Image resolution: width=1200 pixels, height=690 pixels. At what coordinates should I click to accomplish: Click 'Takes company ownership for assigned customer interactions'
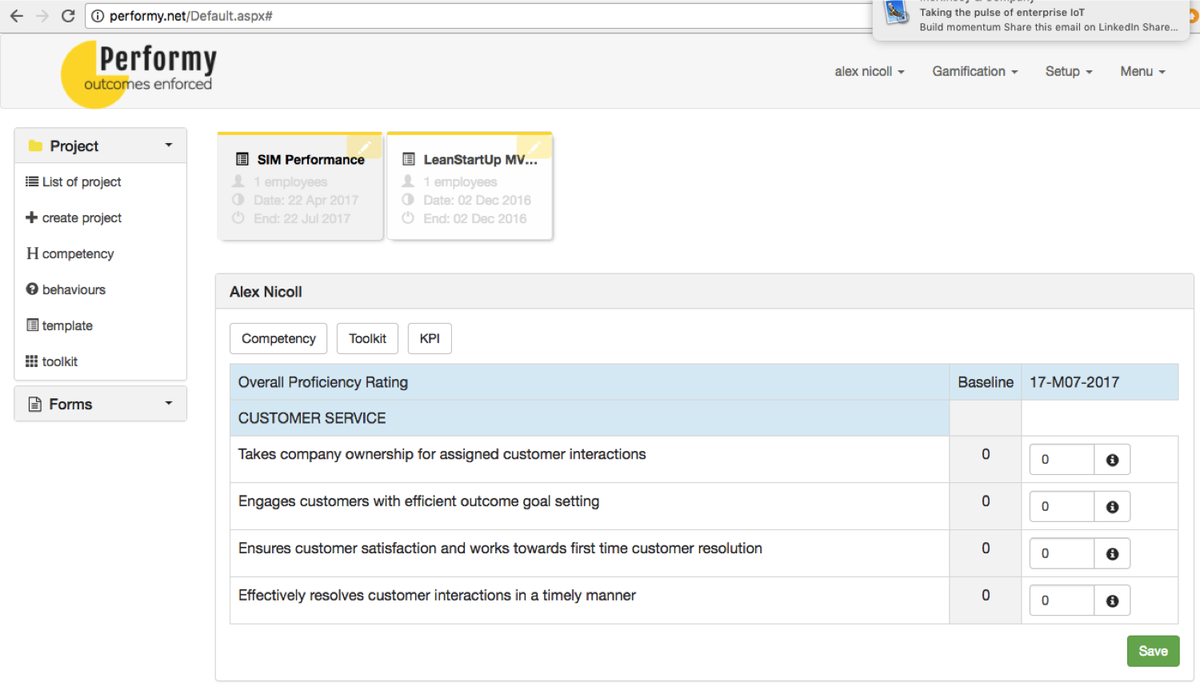click(x=442, y=454)
